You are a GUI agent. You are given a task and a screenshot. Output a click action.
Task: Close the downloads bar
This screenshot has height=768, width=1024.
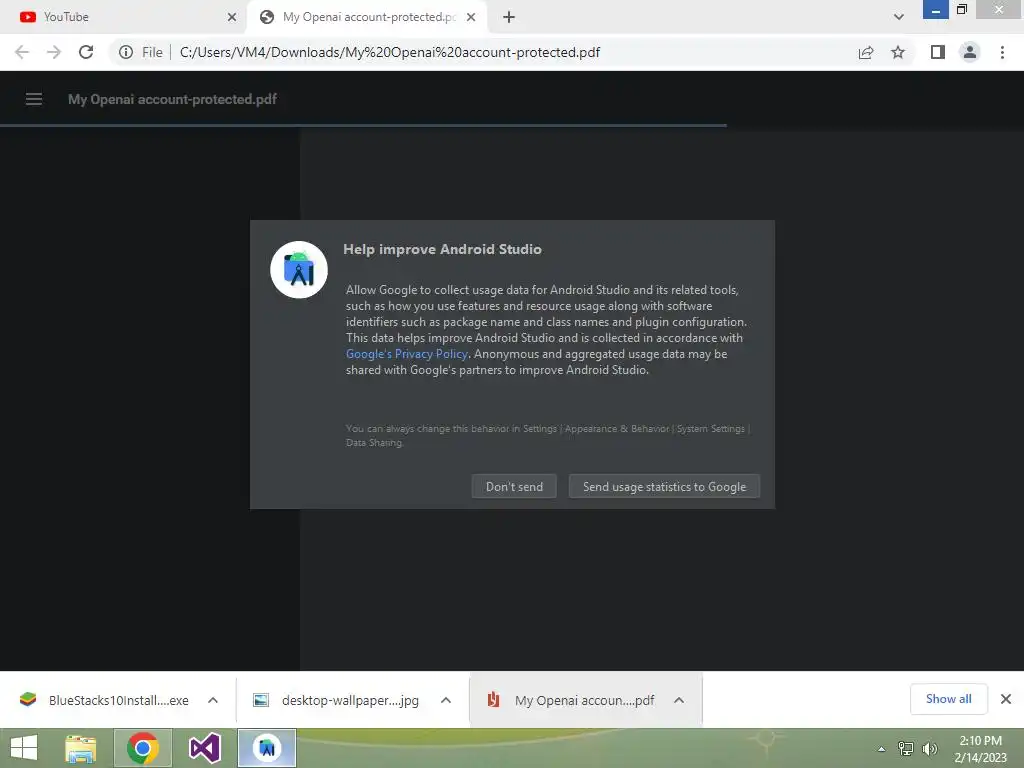(x=1006, y=699)
